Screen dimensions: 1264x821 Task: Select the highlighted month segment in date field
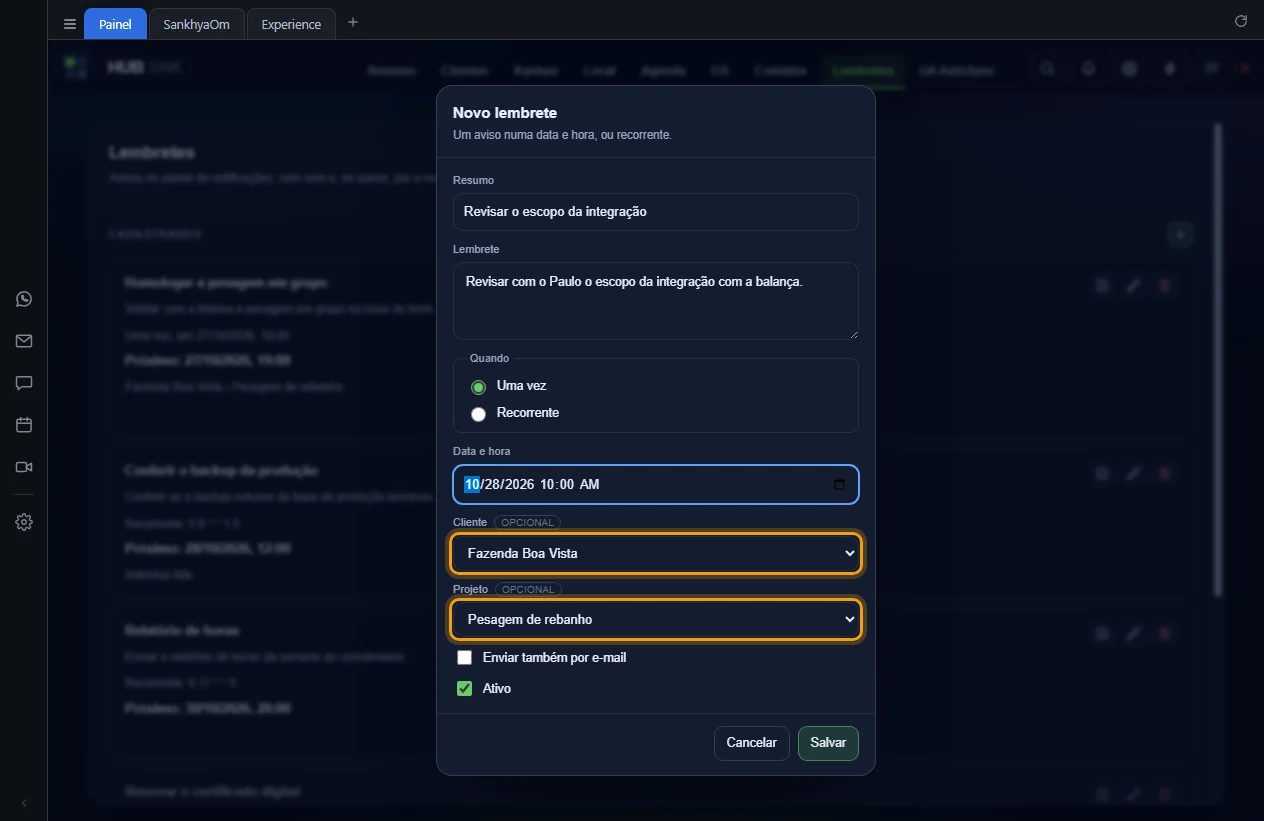coord(472,485)
